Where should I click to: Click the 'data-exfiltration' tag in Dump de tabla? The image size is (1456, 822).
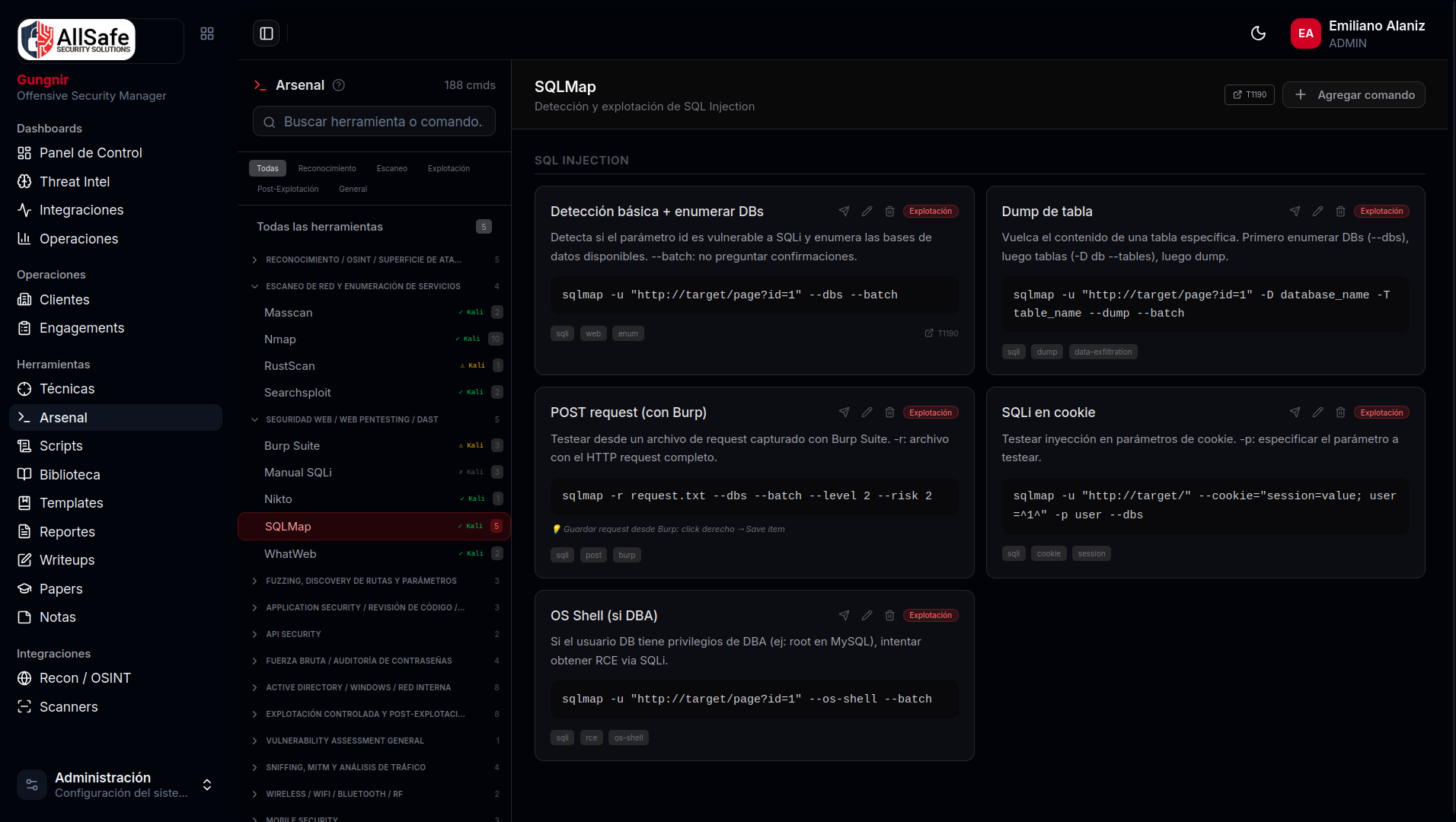[x=1103, y=352]
